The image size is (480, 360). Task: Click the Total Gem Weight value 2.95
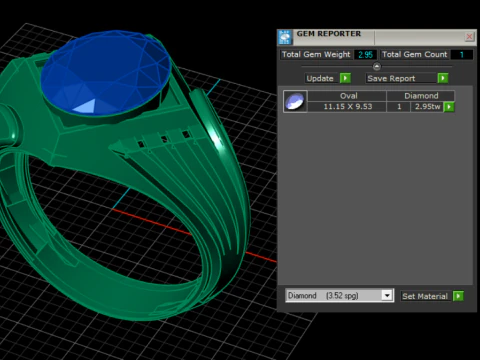click(x=365, y=55)
